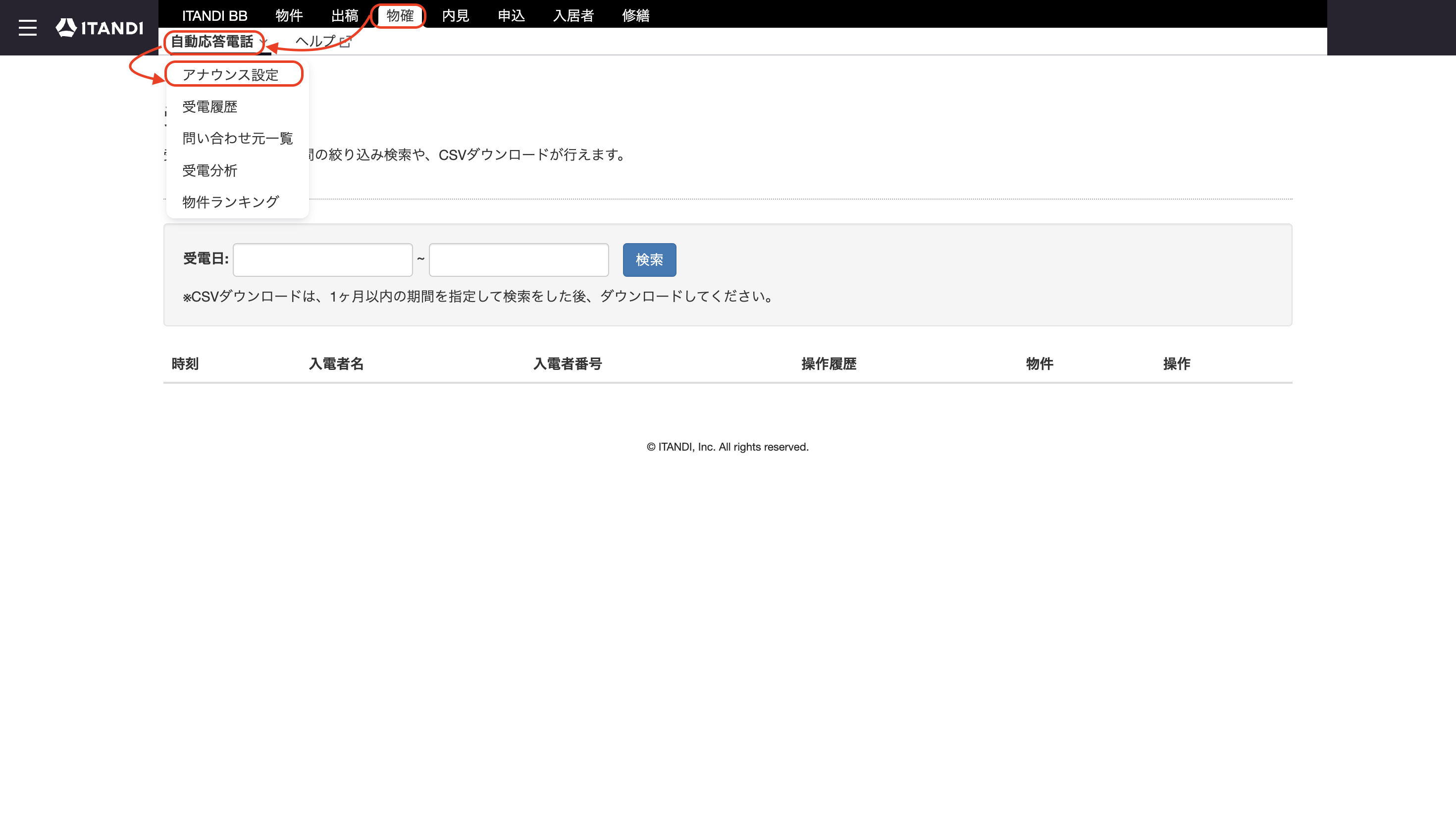Click the 入電者番号 column header

click(568, 363)
